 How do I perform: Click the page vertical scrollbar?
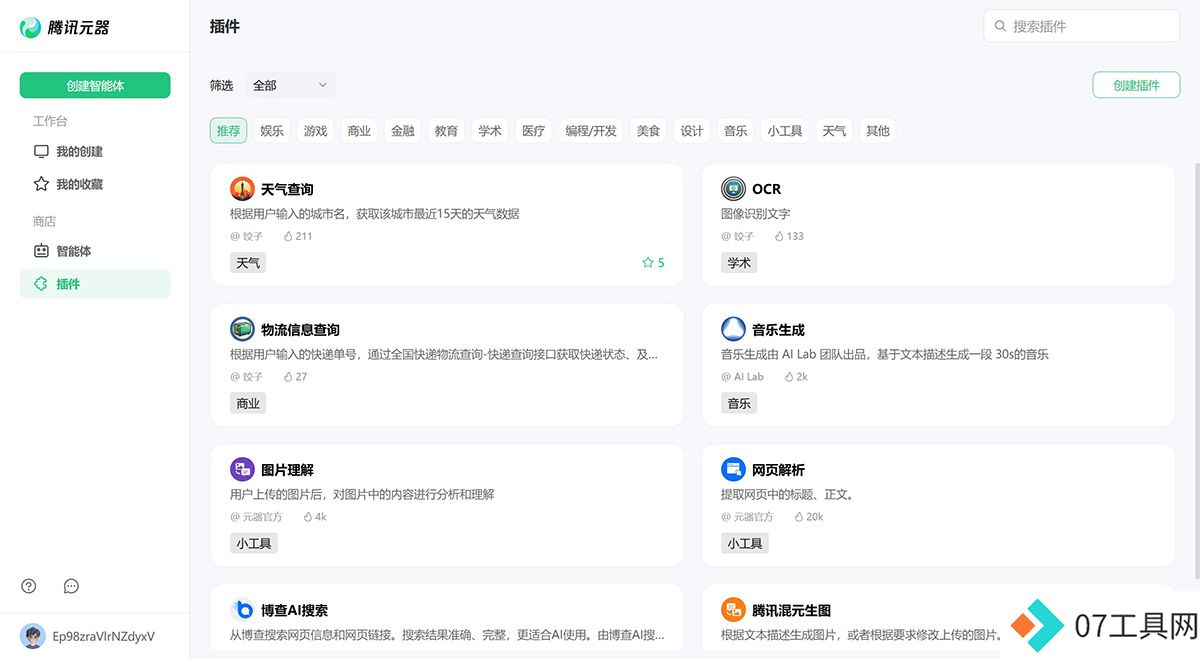tap(1196, 370)
